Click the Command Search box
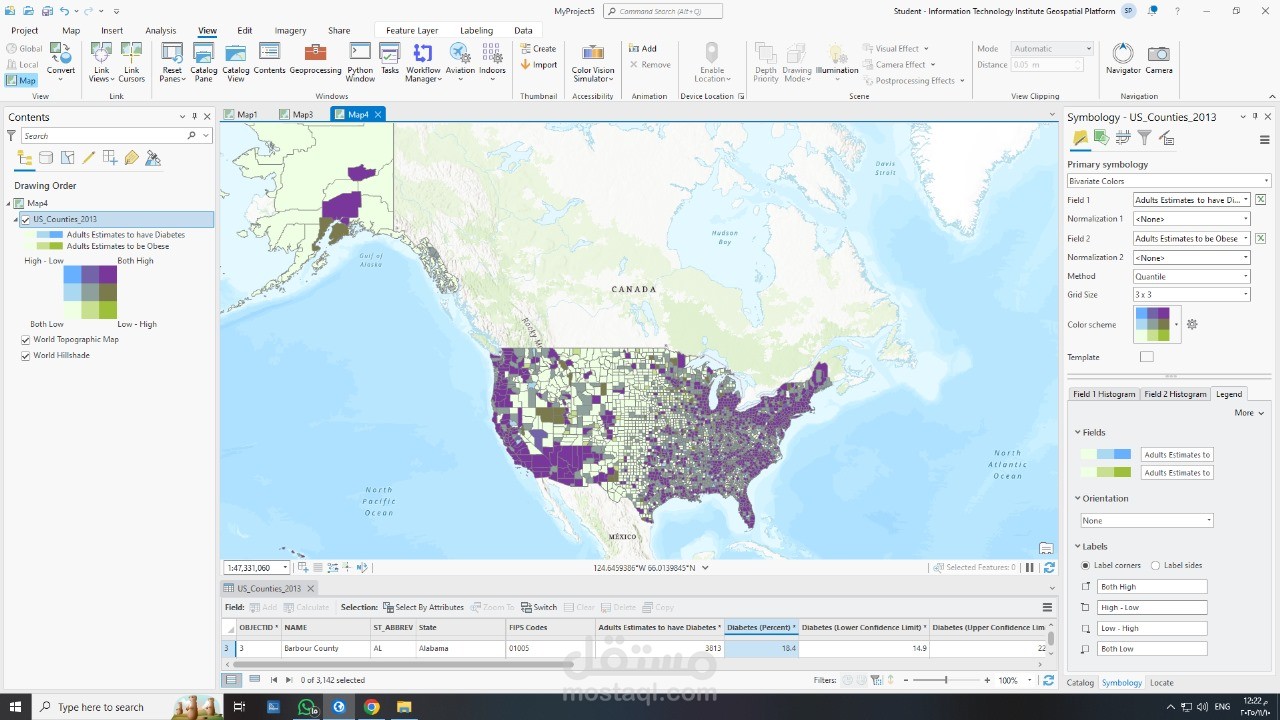 (664, 11)
